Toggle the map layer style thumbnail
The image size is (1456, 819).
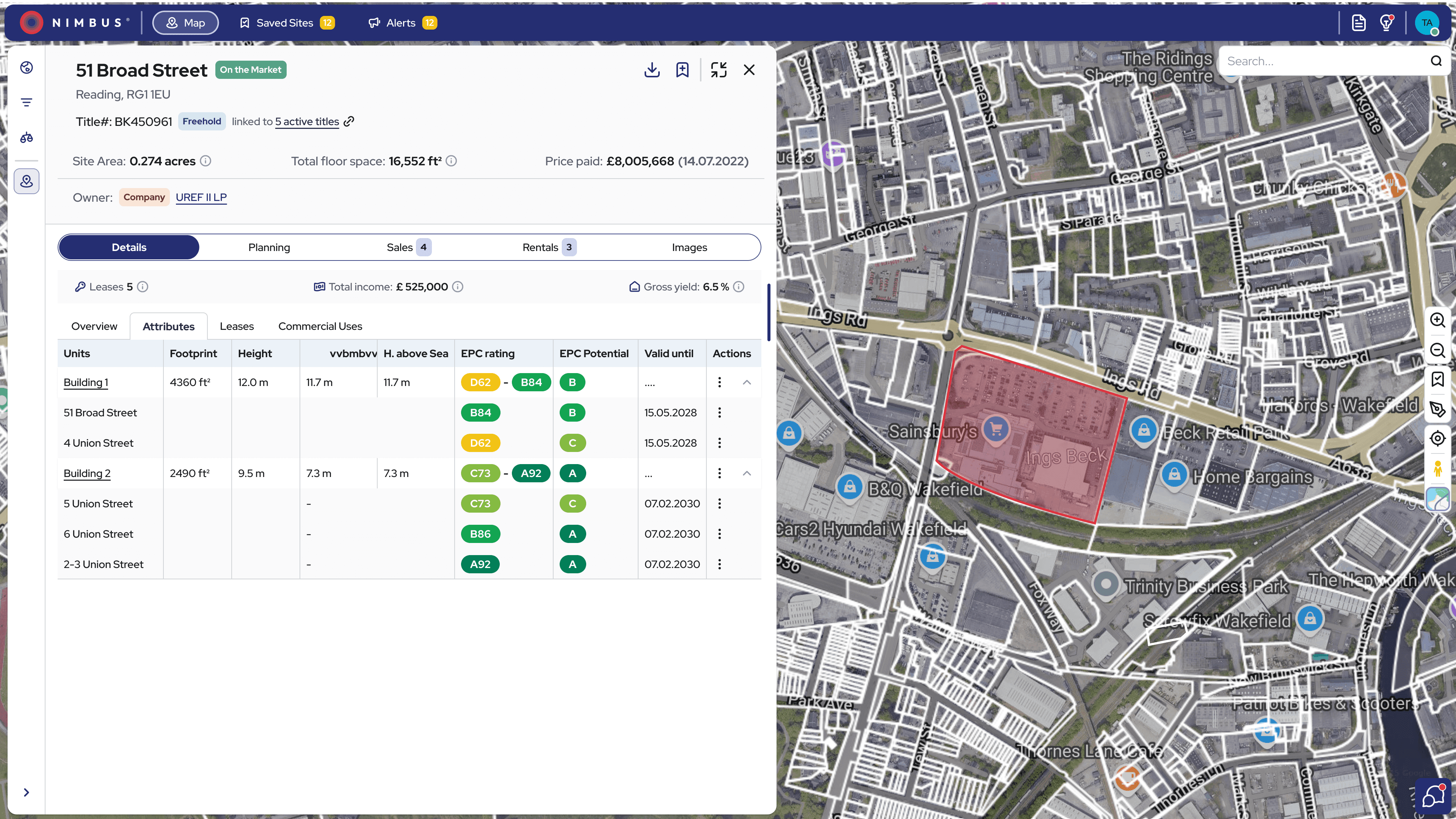(x=1437, y=499)
